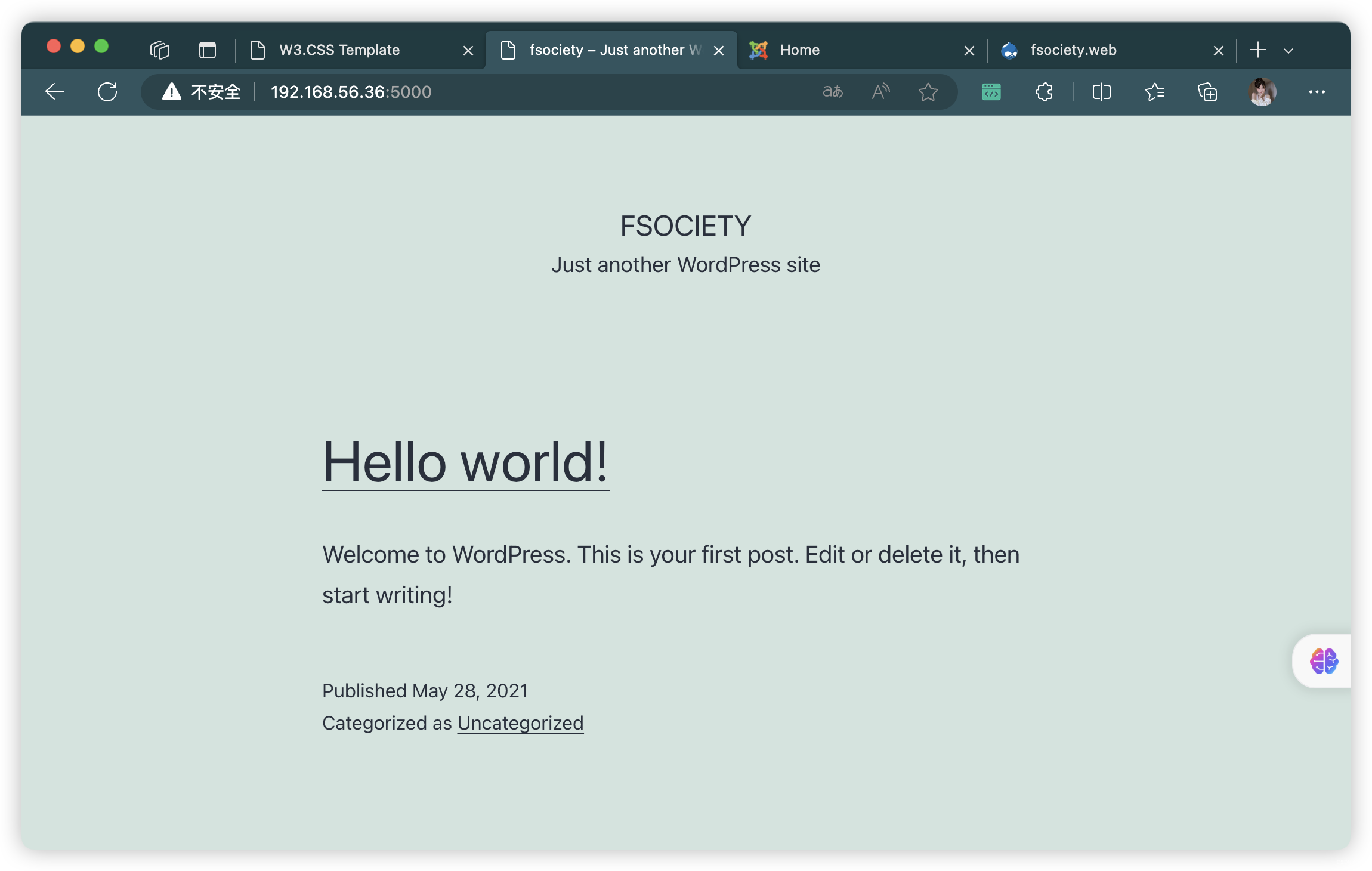Bookmark page with the star icon
This screenshot has height=871, width=1372.
point(928,92)
